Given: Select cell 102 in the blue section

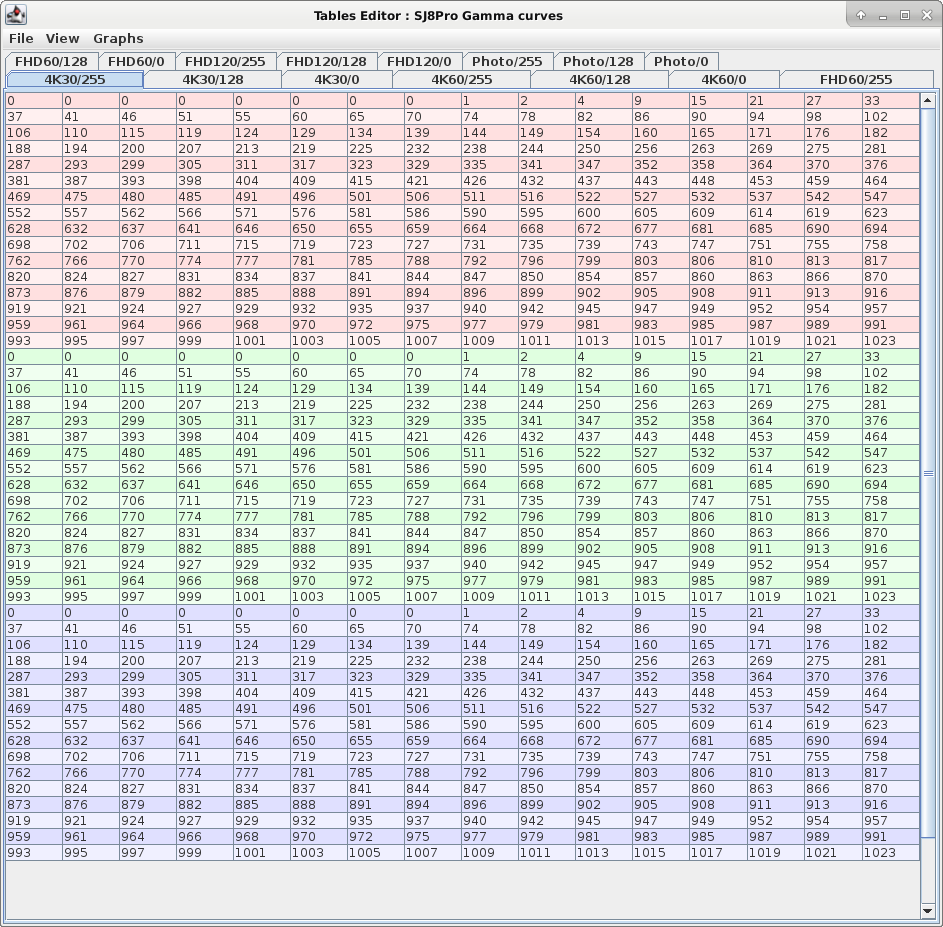Looking at the screenshot, I should [x=891, y=629].
